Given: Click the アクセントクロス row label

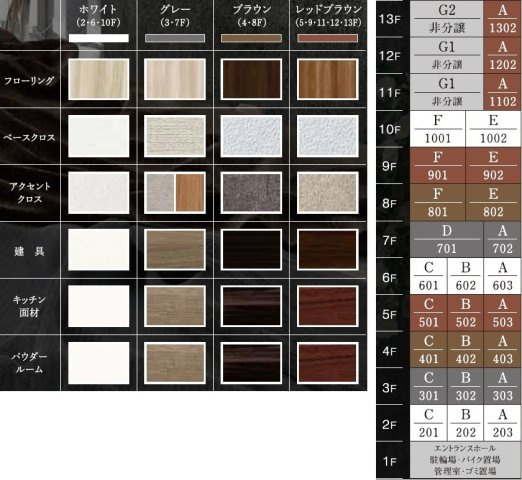Looking at the screenshot, I should point(30,193).
